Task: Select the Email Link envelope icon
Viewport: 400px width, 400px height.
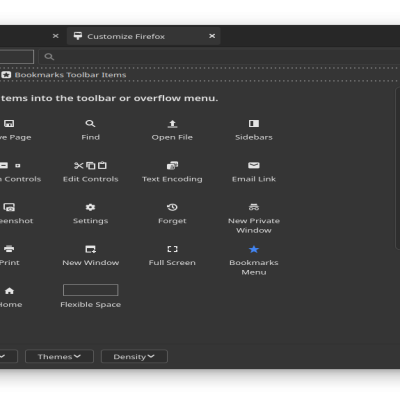Action: 254,166
